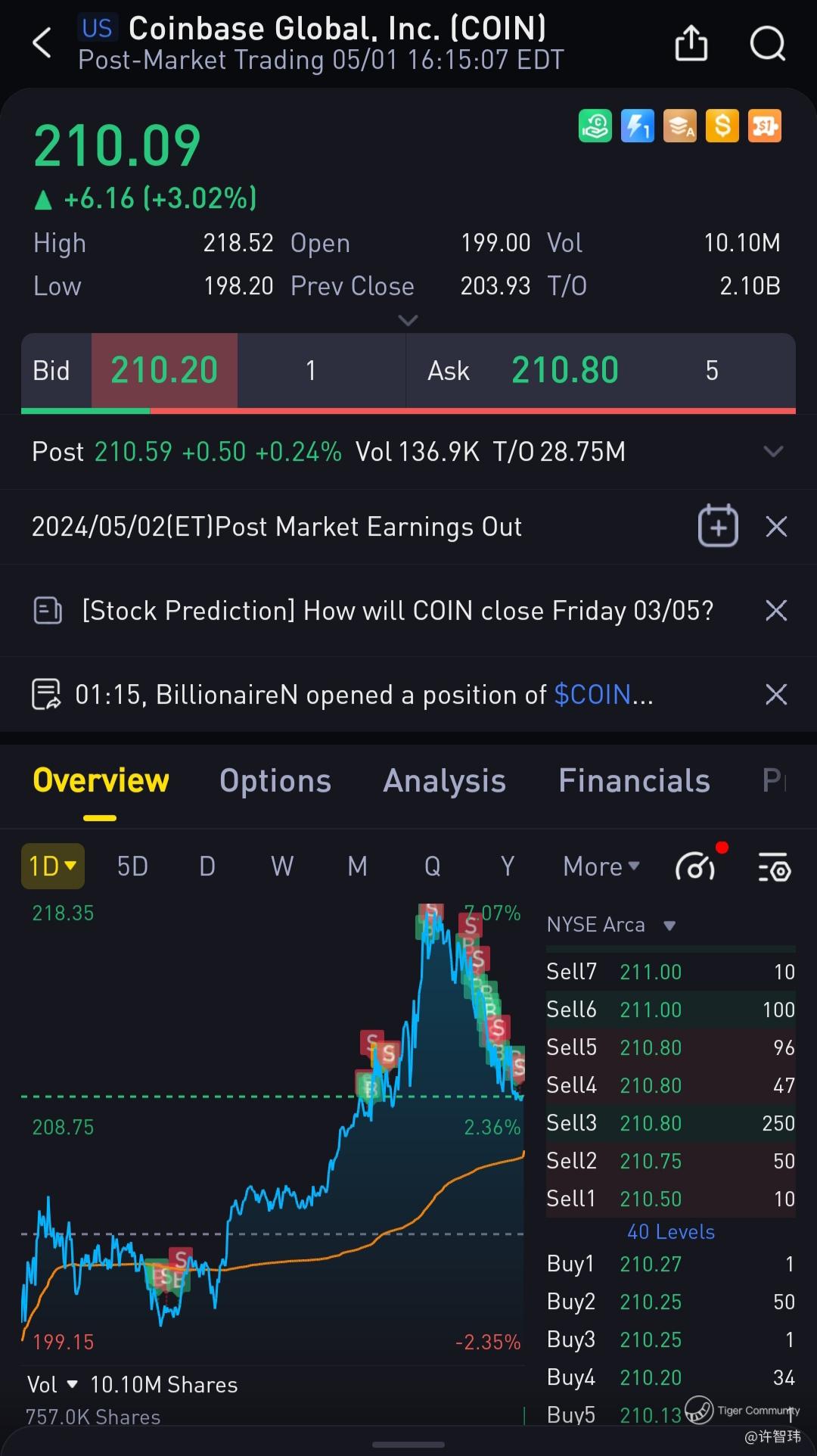Image resolution: width=817 pixels, height=1456 pixels.
Task: Open the chart speedometer indicator icon
Action: click(x=696, y=866)
